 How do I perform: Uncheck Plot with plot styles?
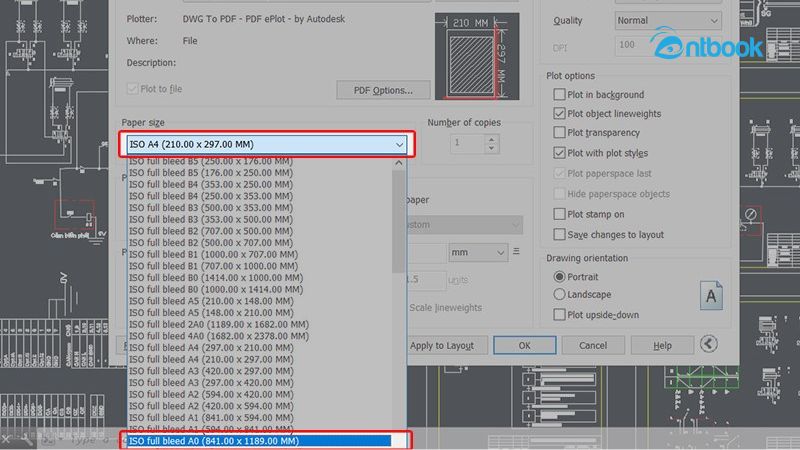[x=559, y=153]
